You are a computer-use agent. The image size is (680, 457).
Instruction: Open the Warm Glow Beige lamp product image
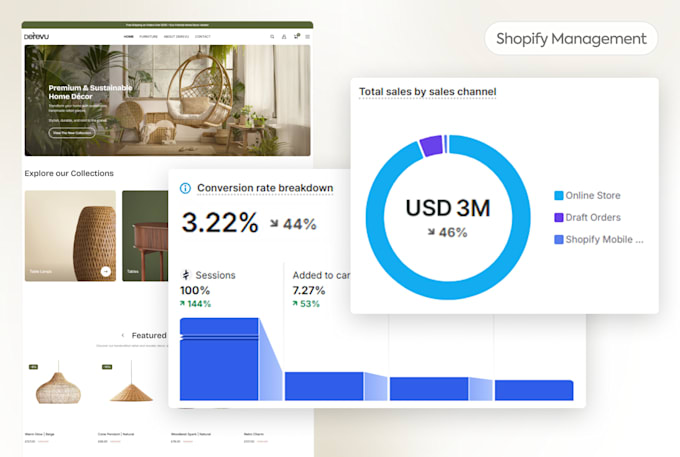(x=58, y=384)
